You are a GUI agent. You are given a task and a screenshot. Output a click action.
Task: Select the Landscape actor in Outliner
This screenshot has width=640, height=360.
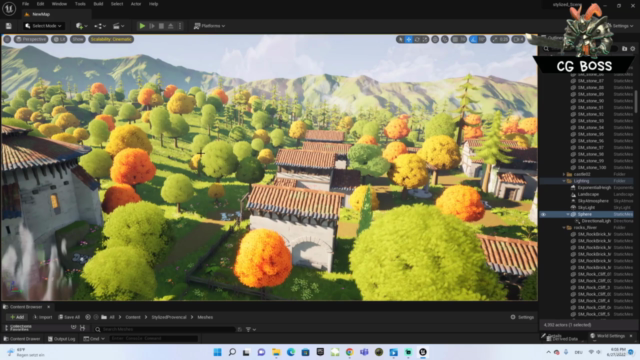click(587, 194)
